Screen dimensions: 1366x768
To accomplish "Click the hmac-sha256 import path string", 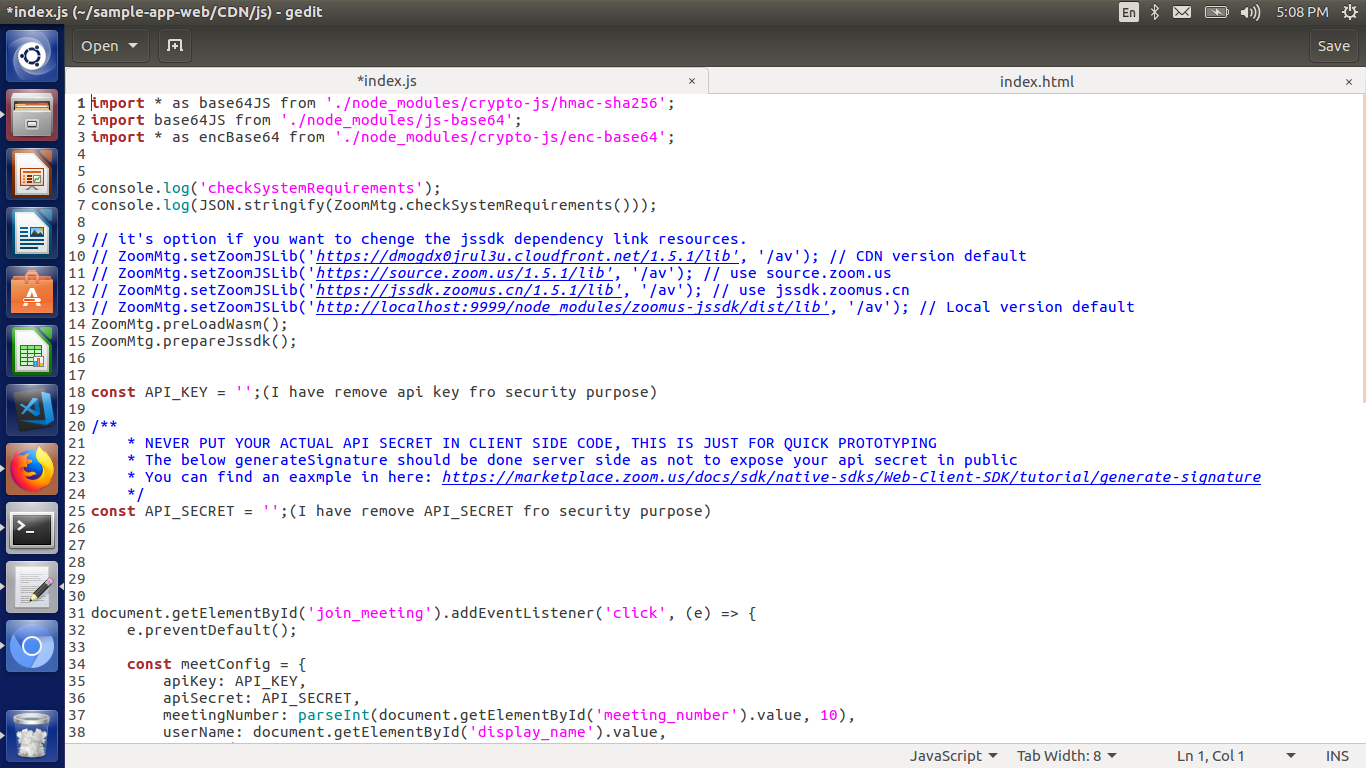I will click(496, 103).
